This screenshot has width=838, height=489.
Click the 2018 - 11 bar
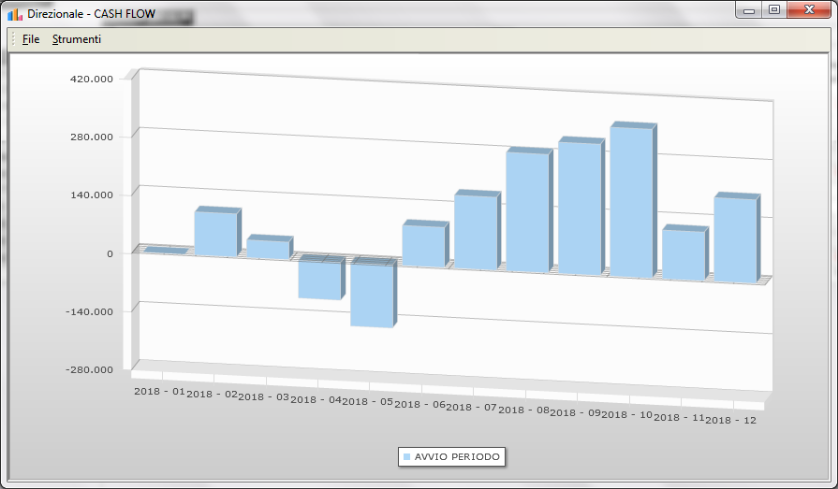(685, 253)
